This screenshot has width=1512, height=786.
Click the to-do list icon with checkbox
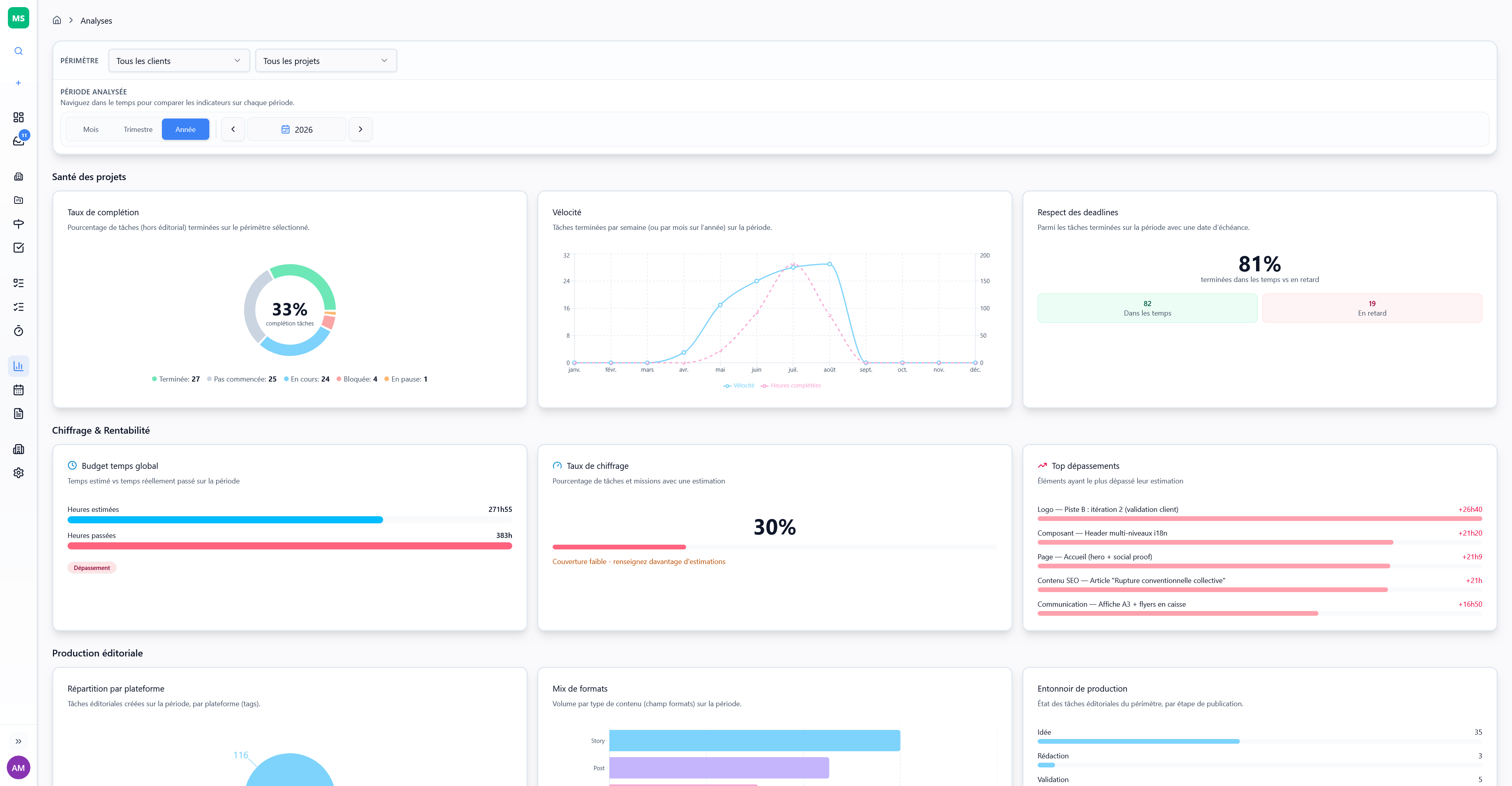(x=18, y=284)
